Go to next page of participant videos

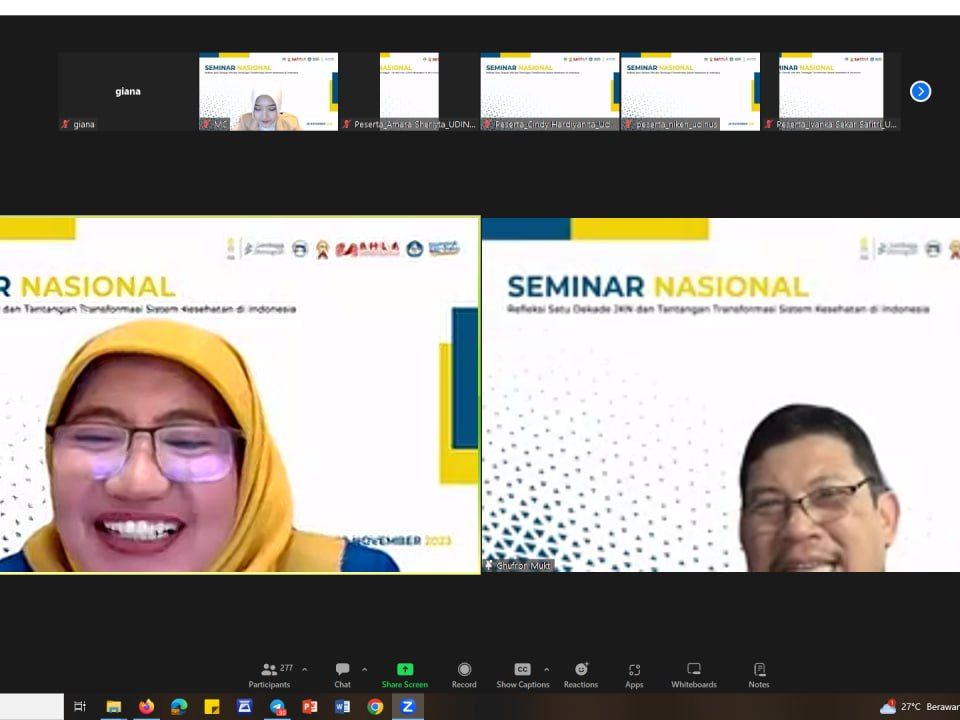click(x=920, y=90)
